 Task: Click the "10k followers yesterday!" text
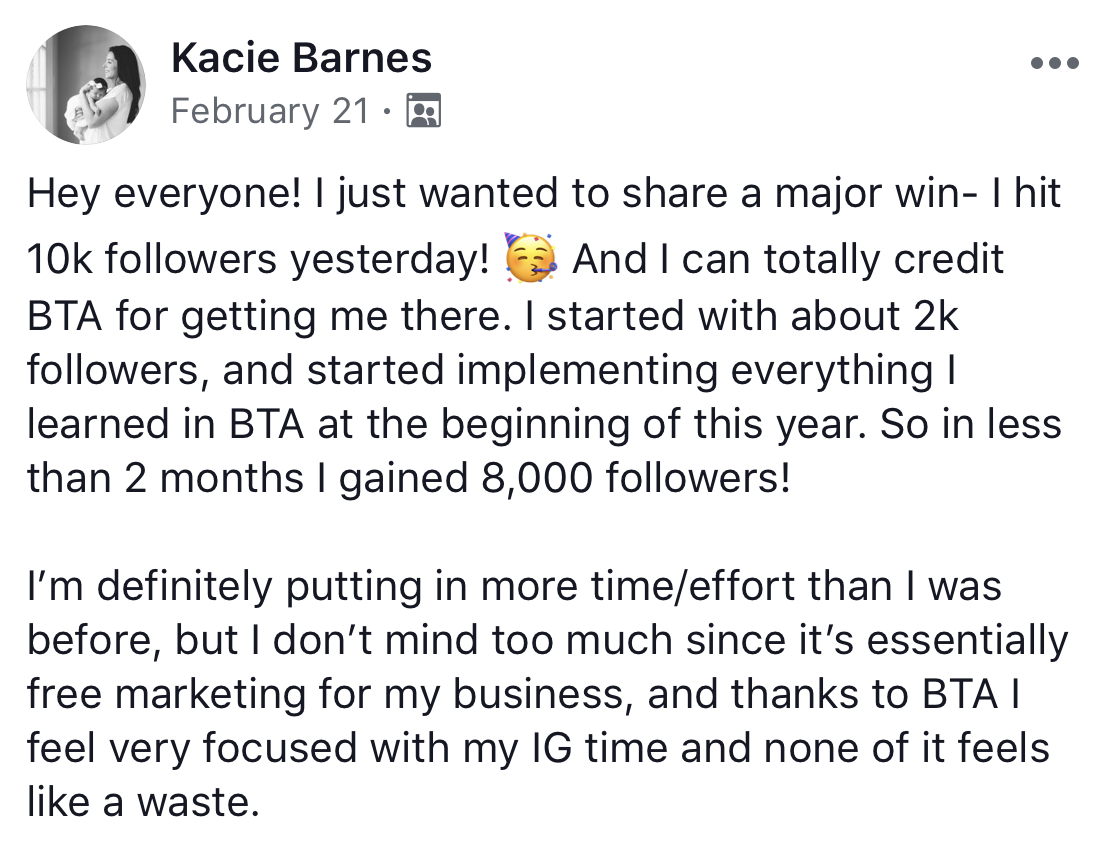coord(258,260)
